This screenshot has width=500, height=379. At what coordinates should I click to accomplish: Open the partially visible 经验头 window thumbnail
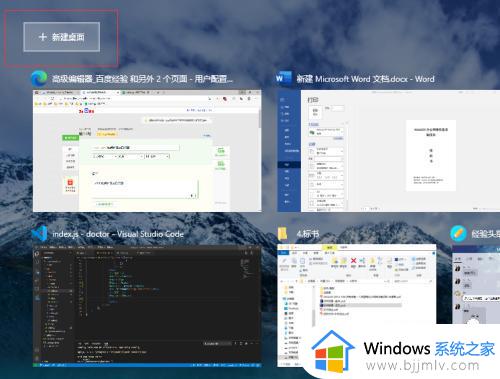(476, 284)
